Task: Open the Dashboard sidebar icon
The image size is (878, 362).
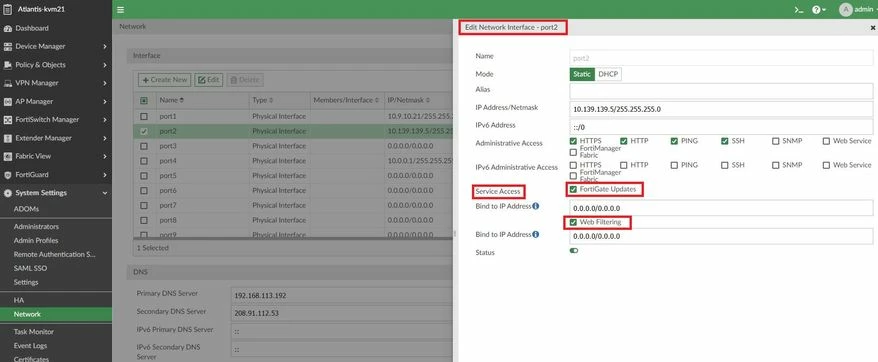Action: [8, 28]
